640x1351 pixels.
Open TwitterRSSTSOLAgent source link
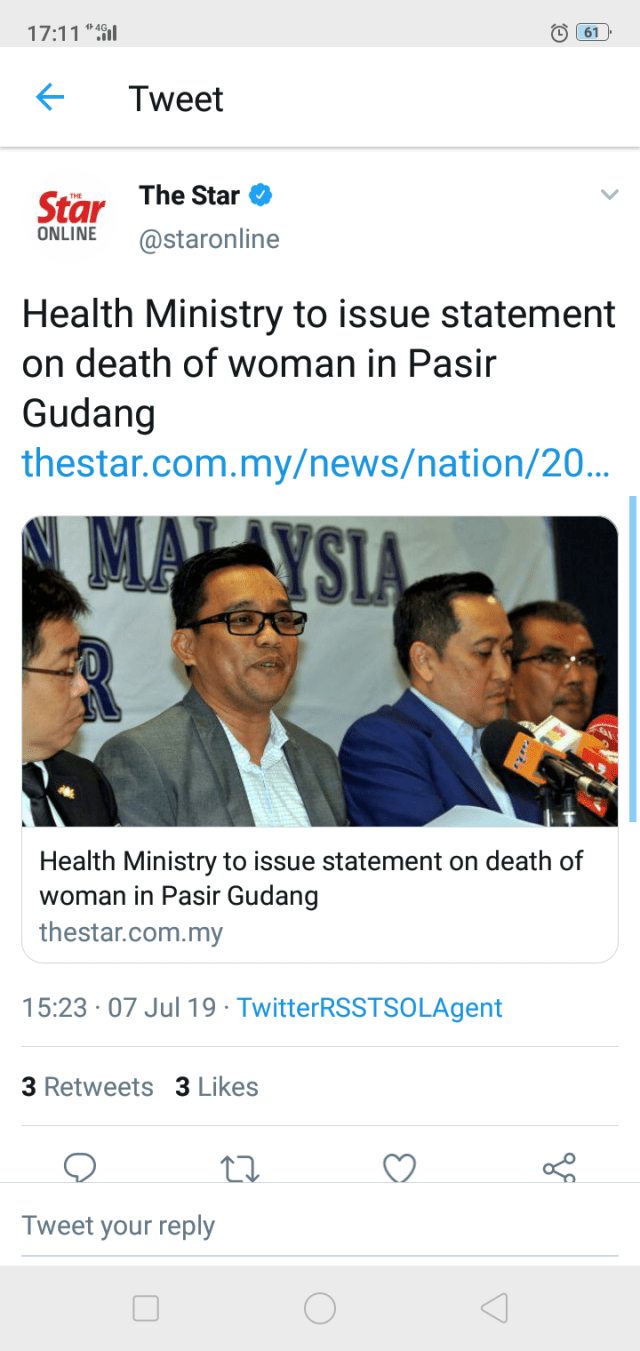[x=369, y=1007]
